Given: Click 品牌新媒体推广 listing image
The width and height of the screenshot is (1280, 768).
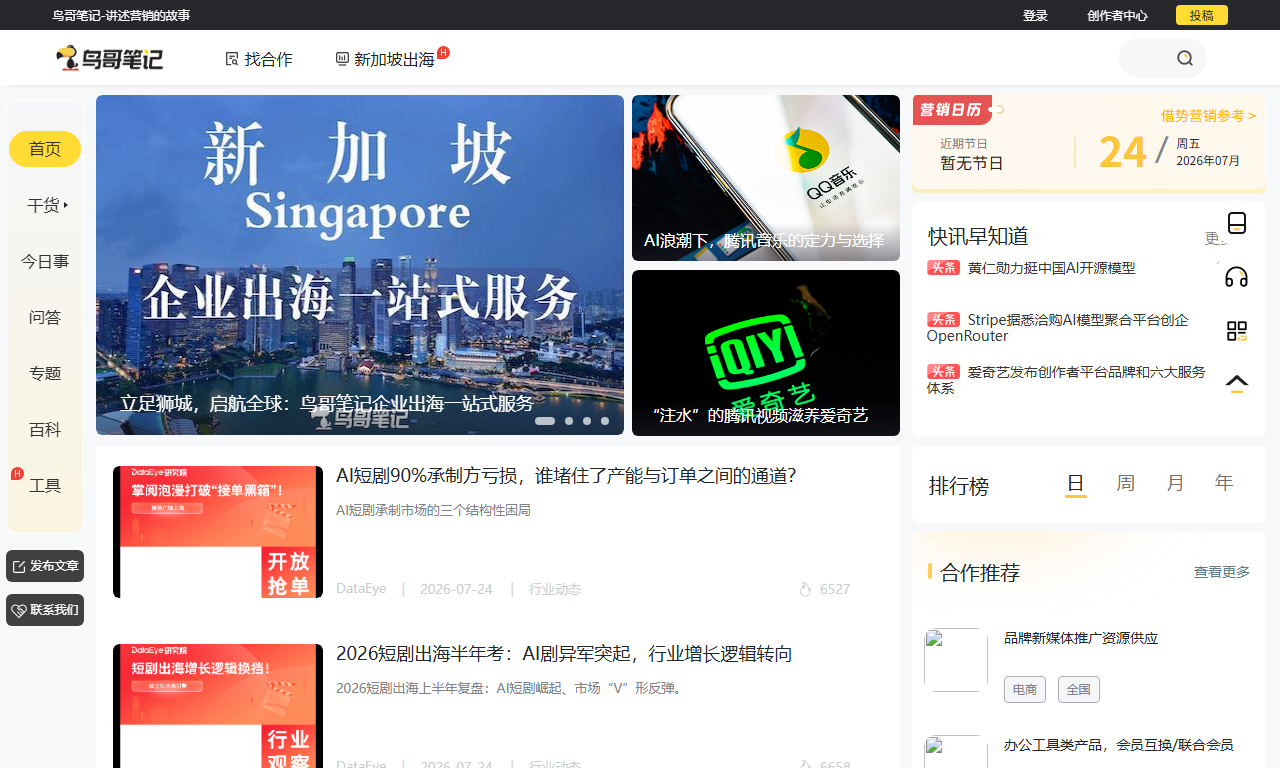Looking at the screenshot, I should point(956,660).
